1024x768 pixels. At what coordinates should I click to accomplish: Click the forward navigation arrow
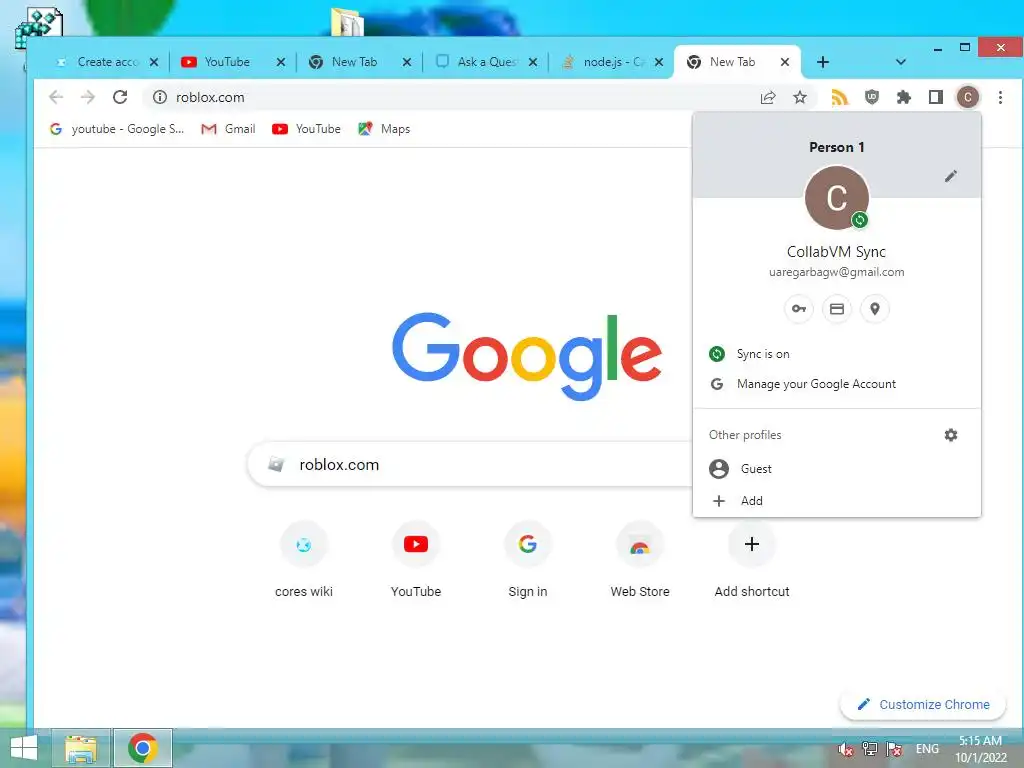[x=88, y=97]
